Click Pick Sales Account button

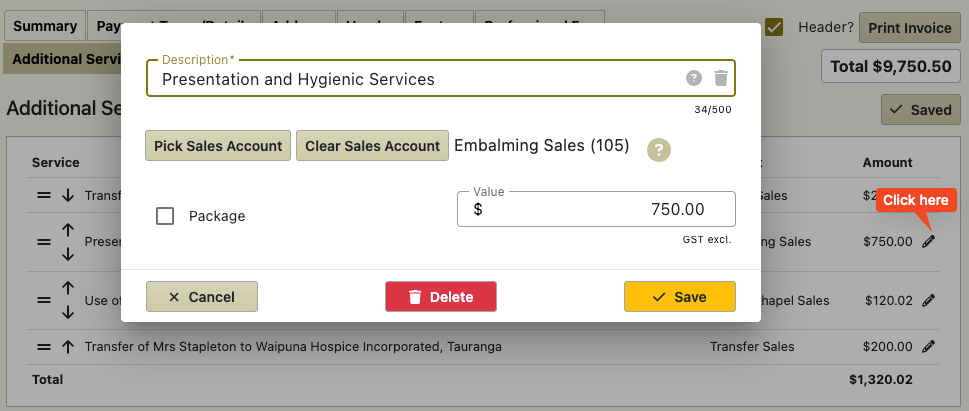(218, 146)
